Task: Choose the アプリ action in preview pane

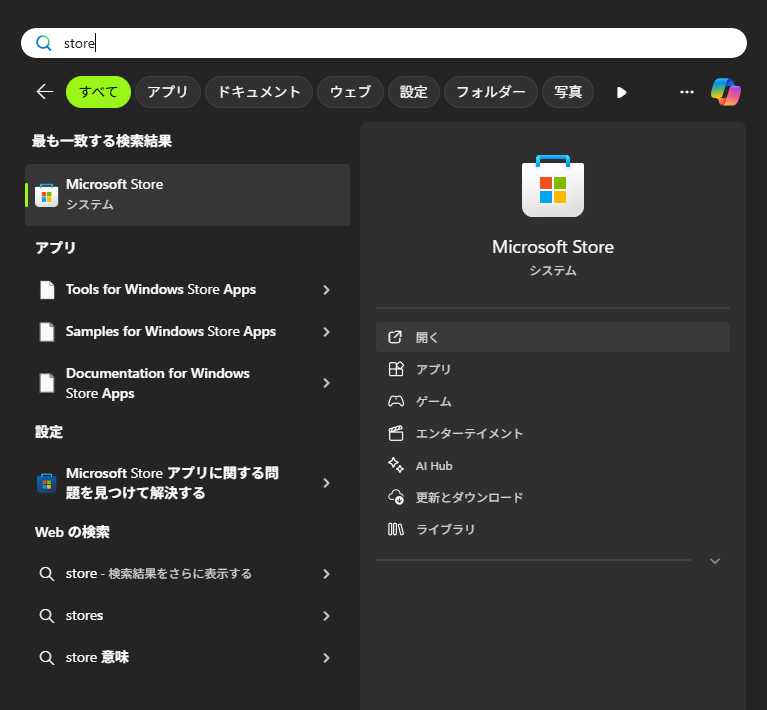Action: coord(553,369)
